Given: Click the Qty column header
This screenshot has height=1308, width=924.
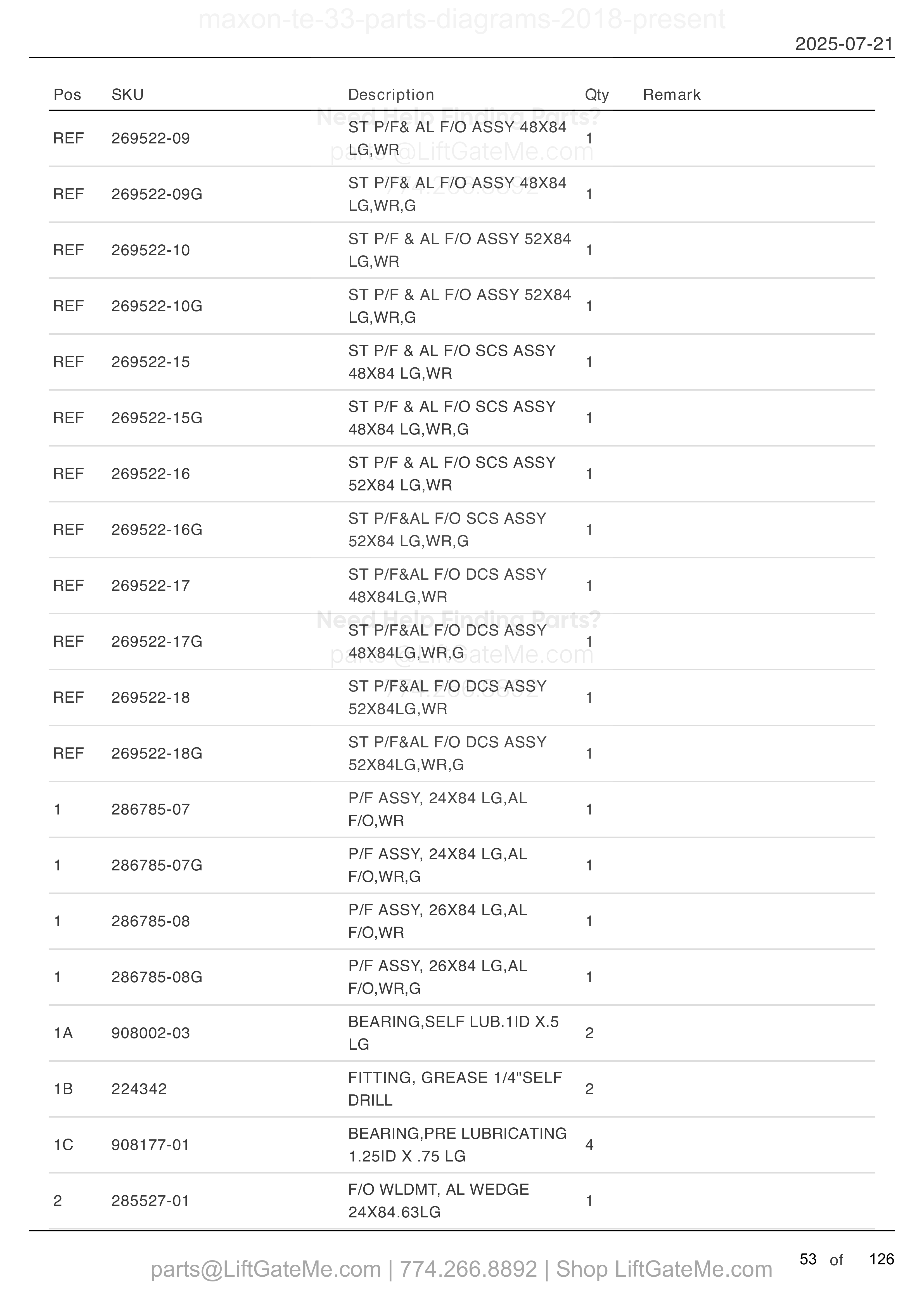Looking at the screenshot, I should pyautogui.click(x=597, y=95).
